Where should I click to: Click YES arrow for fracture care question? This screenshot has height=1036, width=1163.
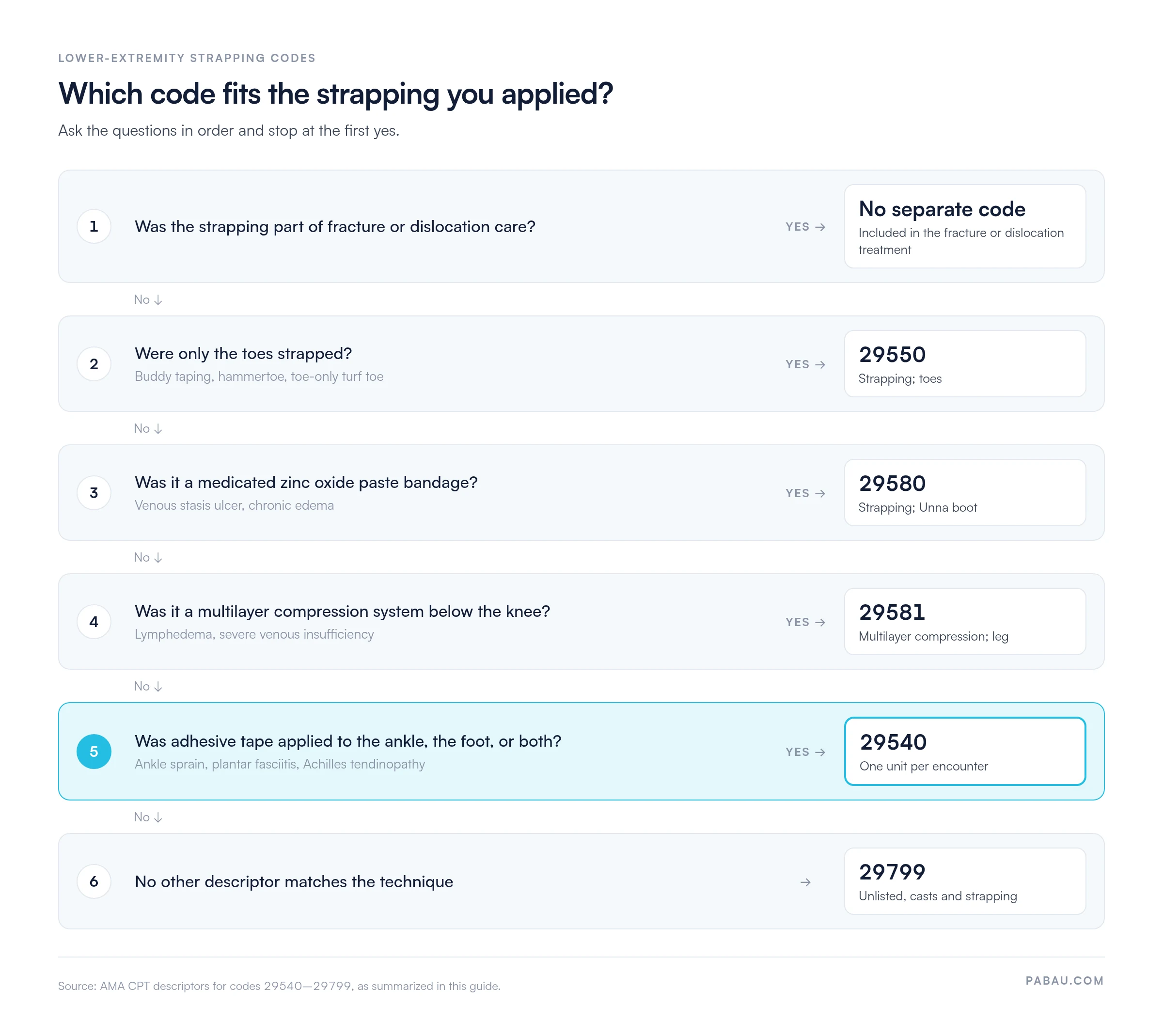click(x=805, y=227)
